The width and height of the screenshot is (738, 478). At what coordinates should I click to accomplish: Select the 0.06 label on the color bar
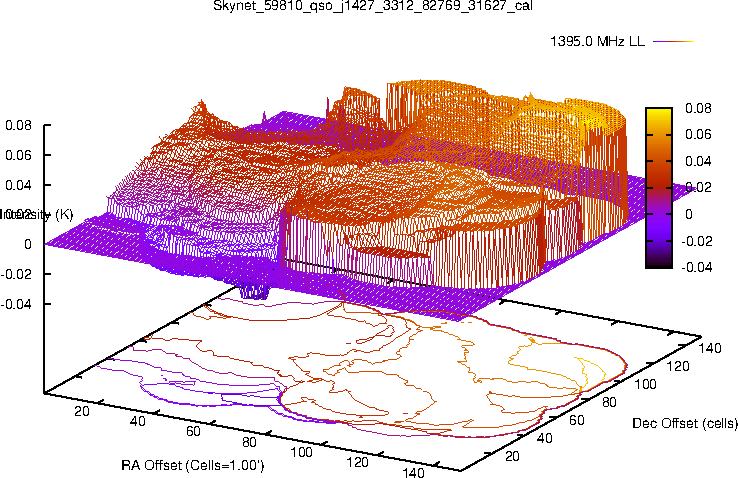[x=698, y=135]
